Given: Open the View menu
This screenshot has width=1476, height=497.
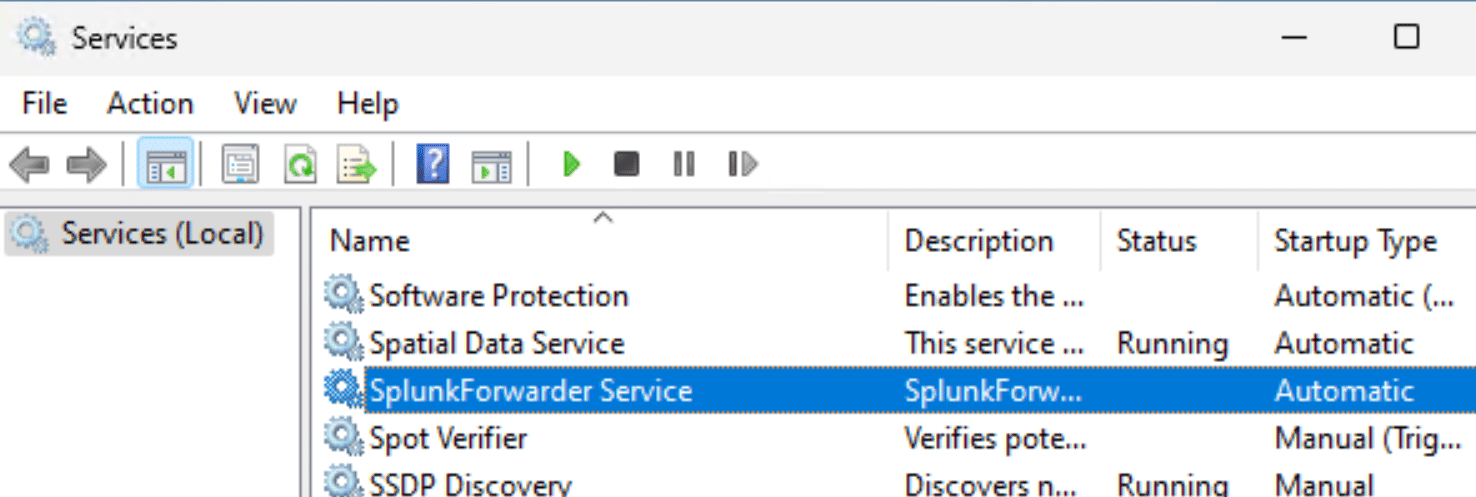Looking at the screenshot, I should [265, 104].
